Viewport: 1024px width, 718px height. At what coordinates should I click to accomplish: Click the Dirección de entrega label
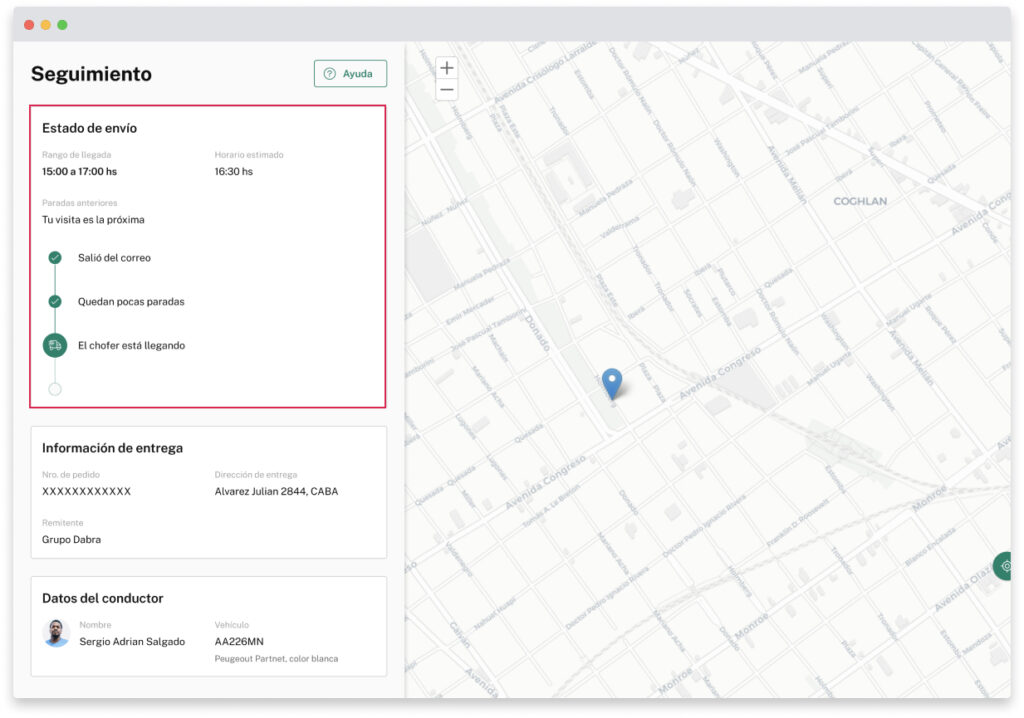pyautogui.click(x=256, y=475)
